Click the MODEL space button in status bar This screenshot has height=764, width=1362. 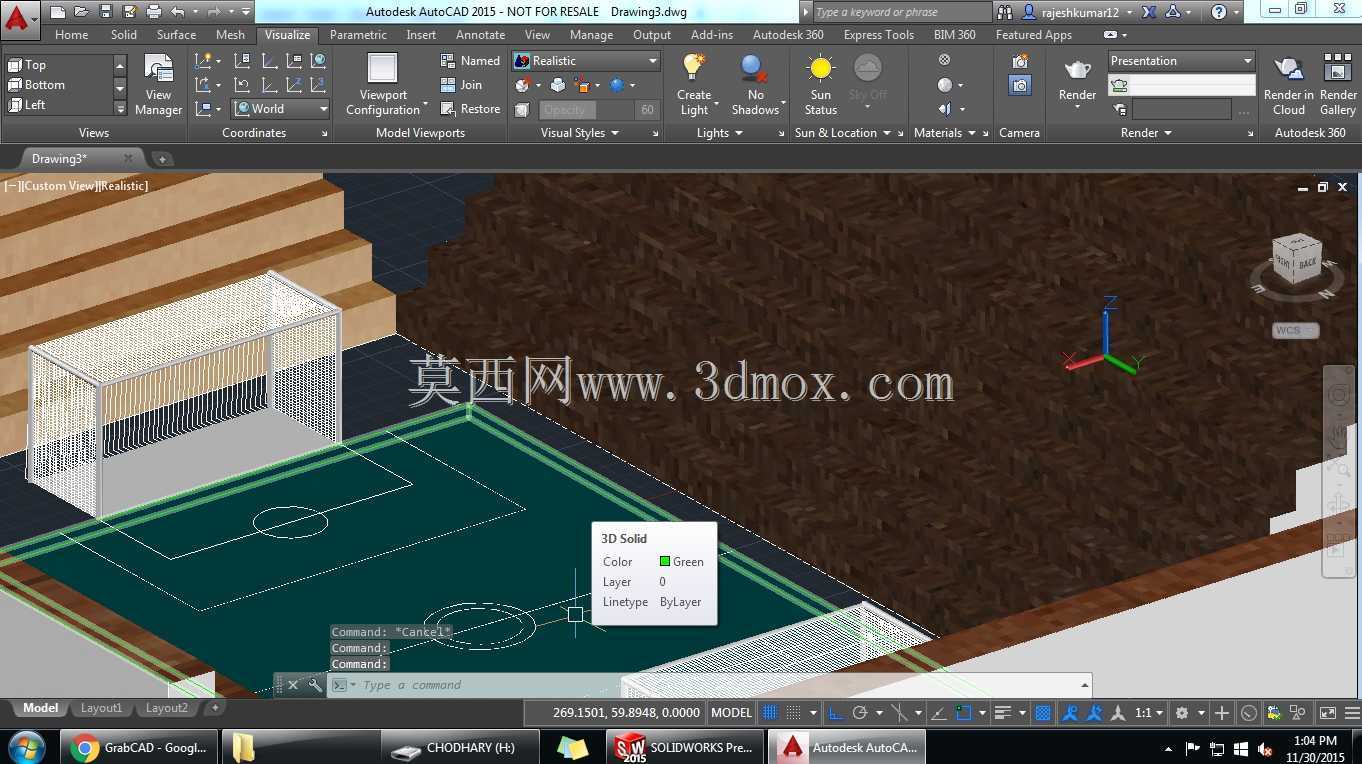point(731,713)
